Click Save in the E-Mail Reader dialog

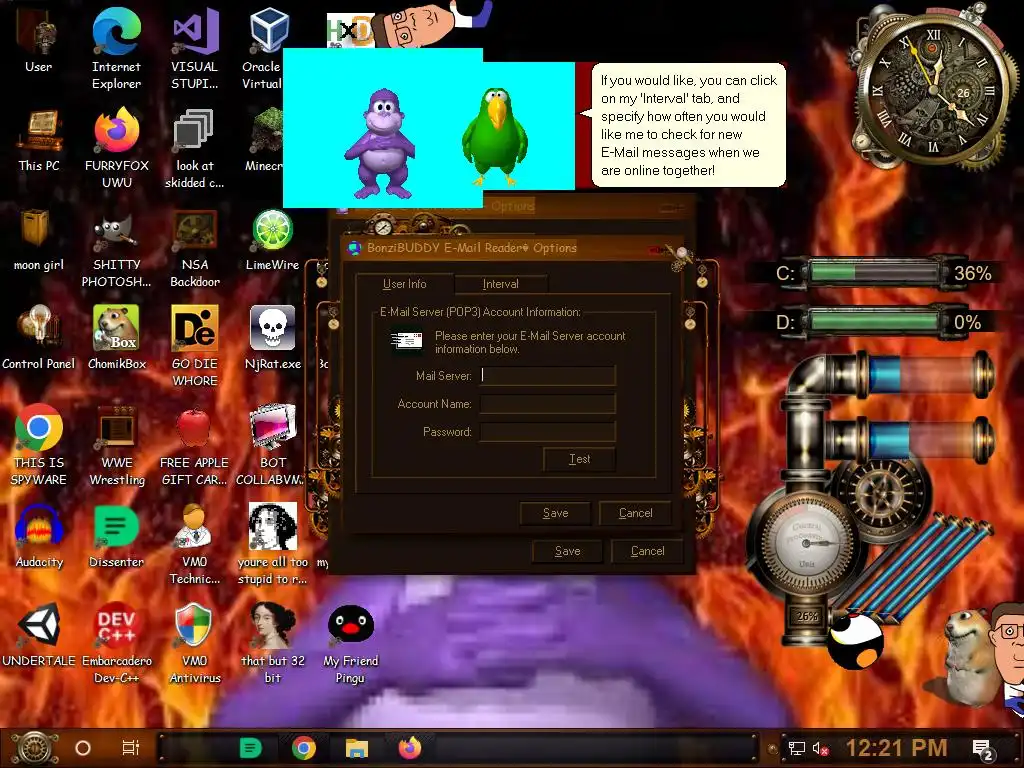tap(555, 513)
